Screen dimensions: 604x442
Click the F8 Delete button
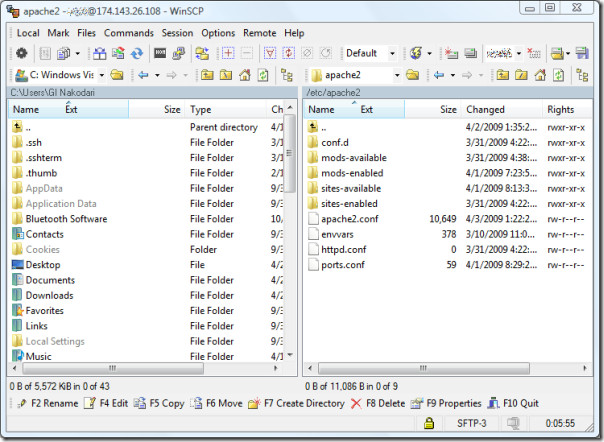[378, 403]
